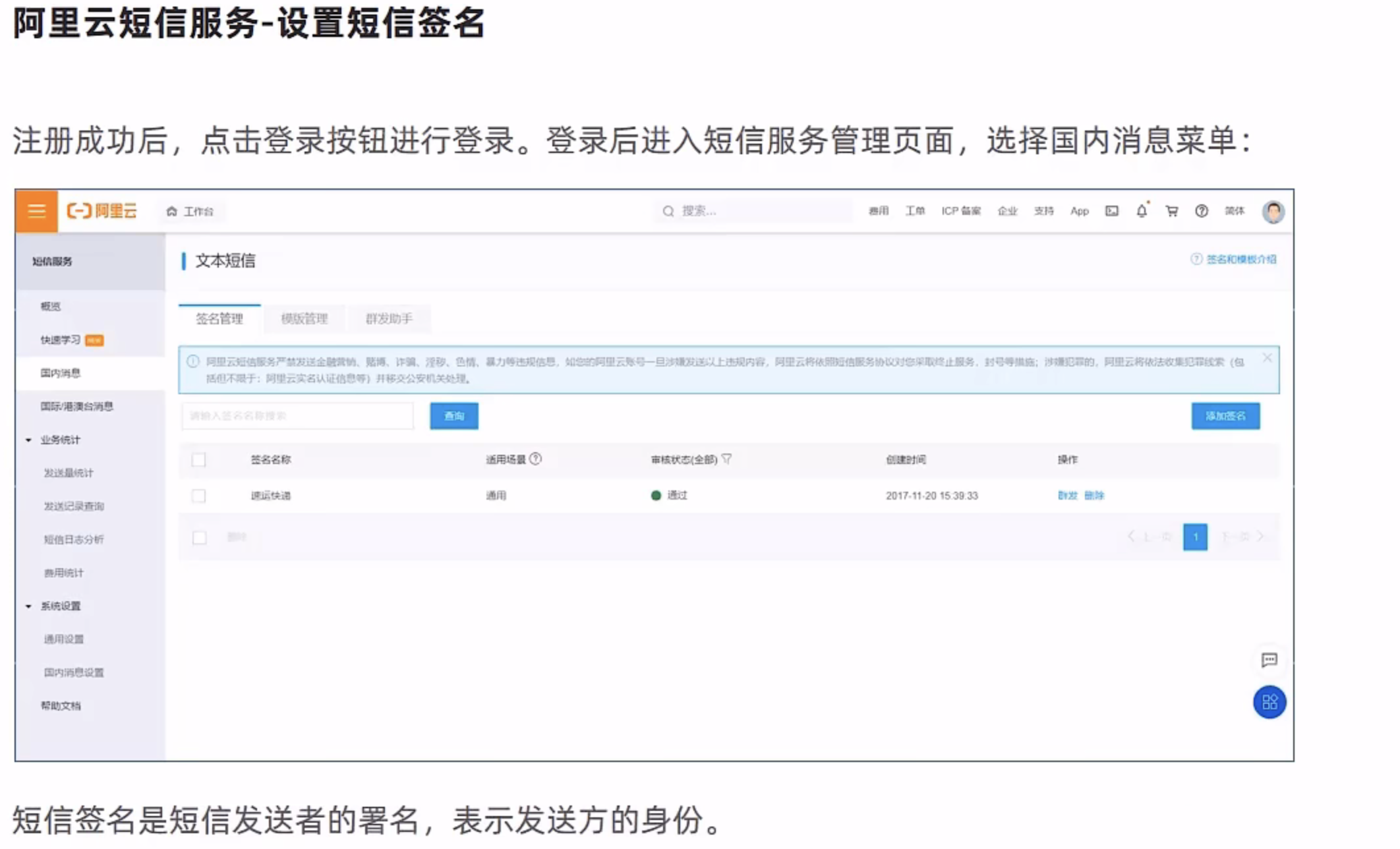This screenshot has height=849, width=1400.
Task: Switch to the 模版管理 tab
Action: 304,319
